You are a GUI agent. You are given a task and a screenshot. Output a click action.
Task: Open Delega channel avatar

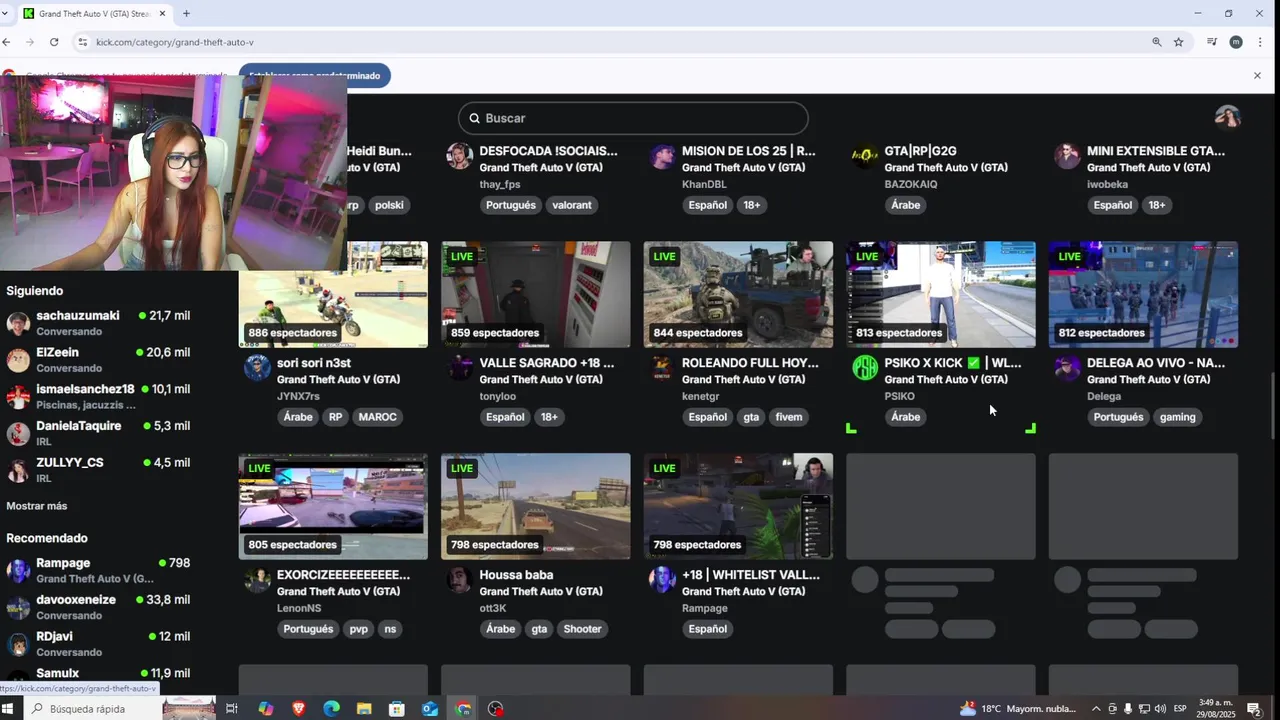pos(1067,367)
